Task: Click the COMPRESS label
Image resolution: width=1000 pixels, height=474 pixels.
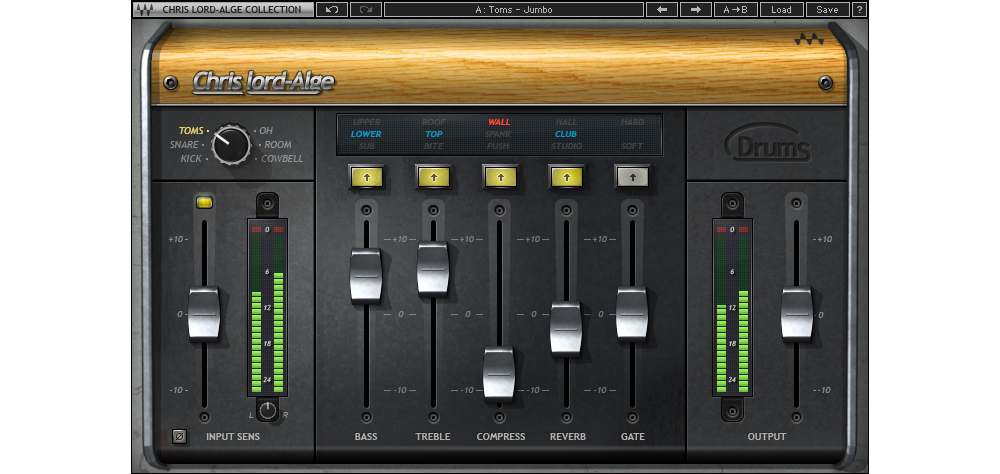Action: coord(501,437)
